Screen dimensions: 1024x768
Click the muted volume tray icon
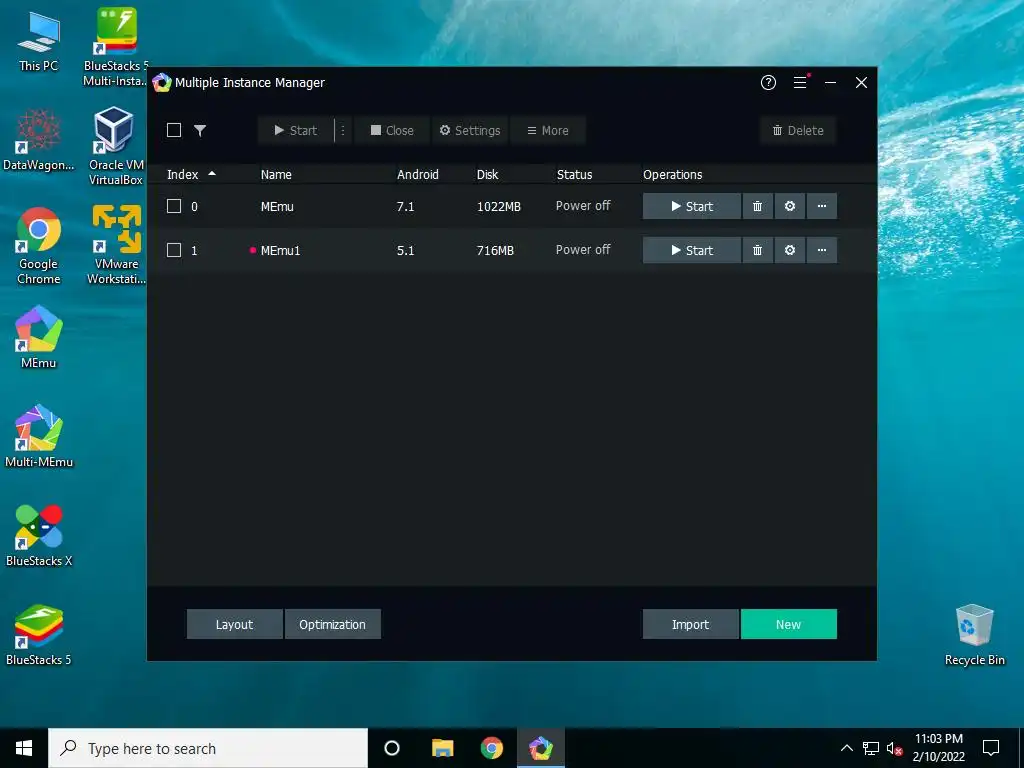(894, 748)
